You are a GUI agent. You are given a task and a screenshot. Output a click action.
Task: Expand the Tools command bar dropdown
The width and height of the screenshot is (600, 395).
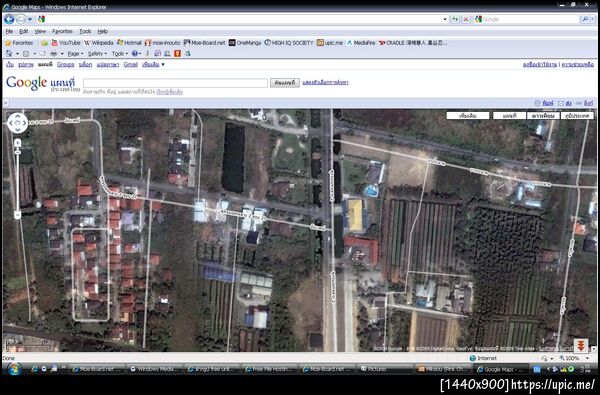120,54
